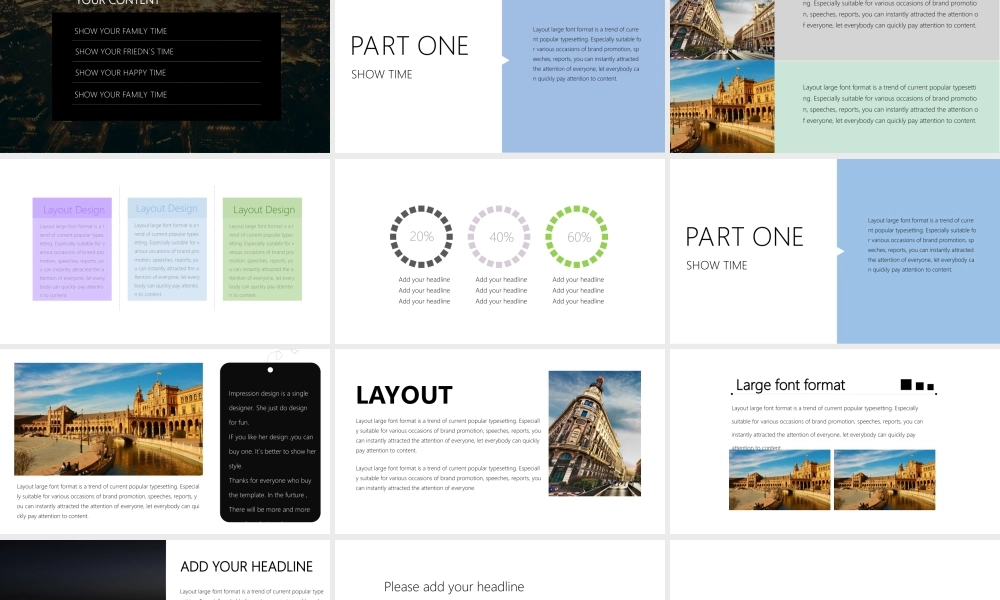Select the Large font format title
Image resolution: width=1000 pixels, height=600 pixels.
tap(790, 385)
